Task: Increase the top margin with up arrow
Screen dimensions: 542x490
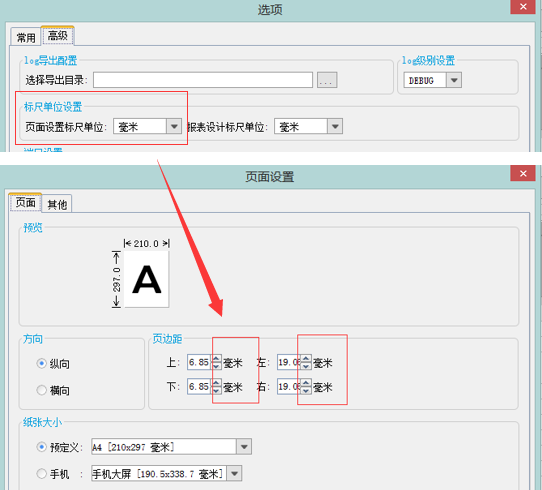Action: point(216,359)
